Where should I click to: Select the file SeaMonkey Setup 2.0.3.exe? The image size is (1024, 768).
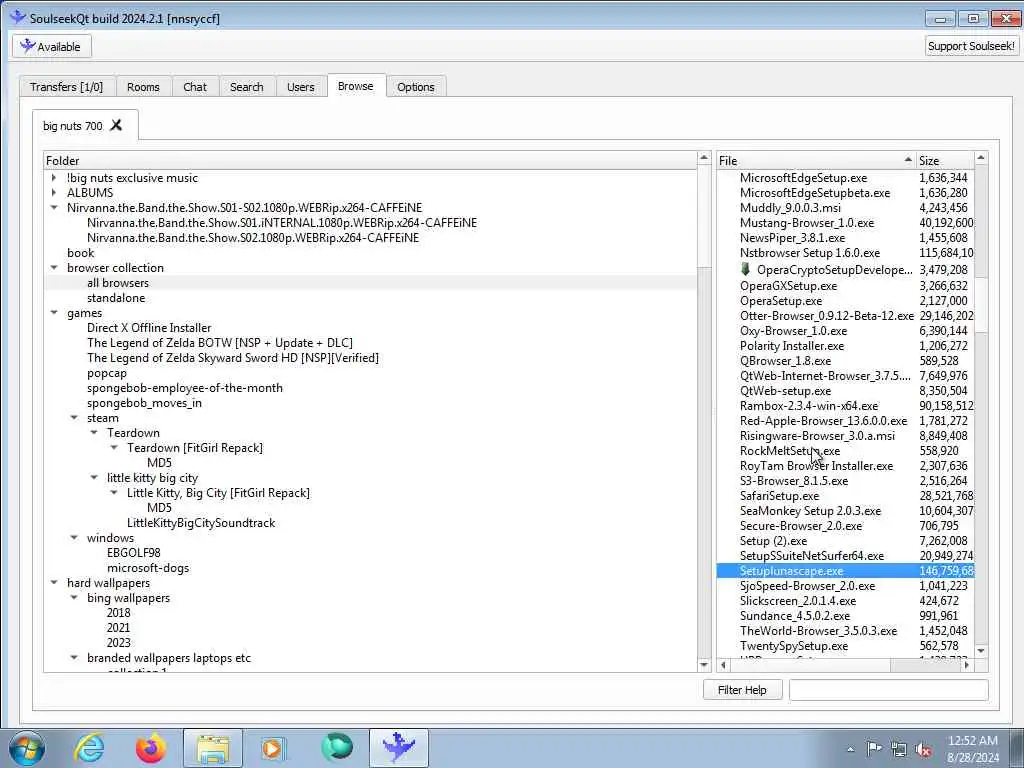click(x=810, y=511)
